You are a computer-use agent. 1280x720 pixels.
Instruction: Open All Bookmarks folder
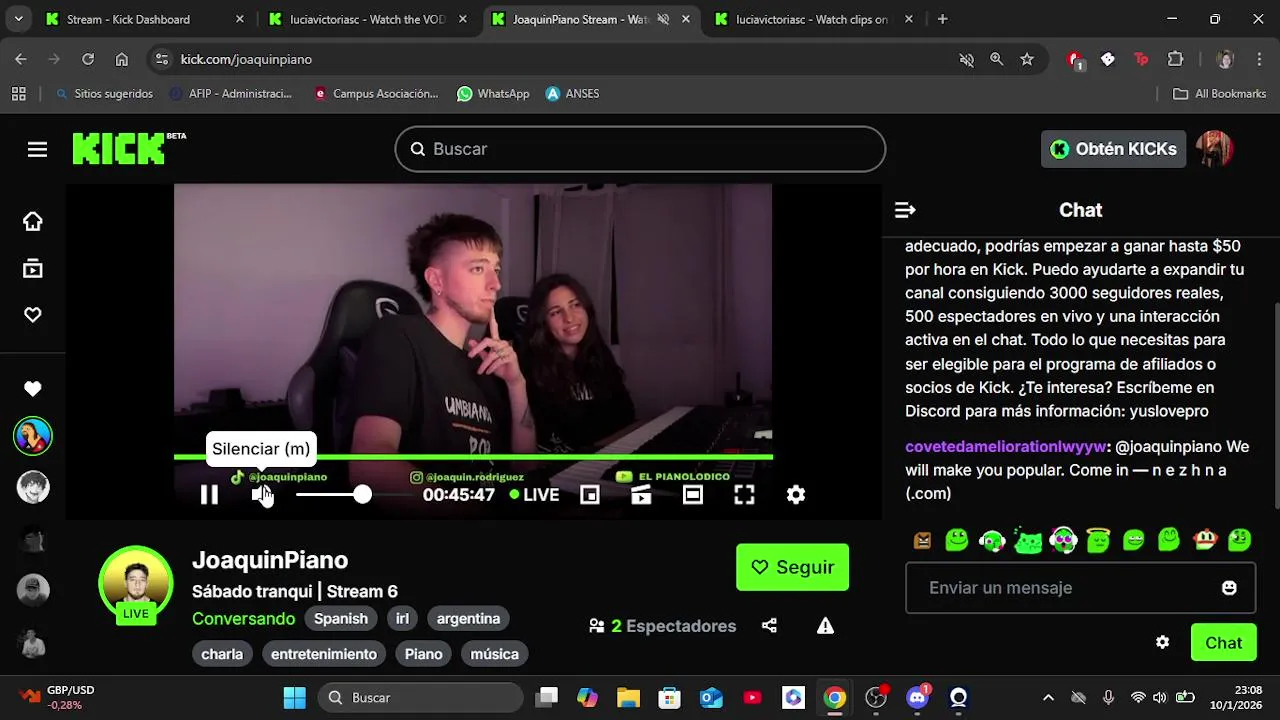click(x=1220, y=93)
